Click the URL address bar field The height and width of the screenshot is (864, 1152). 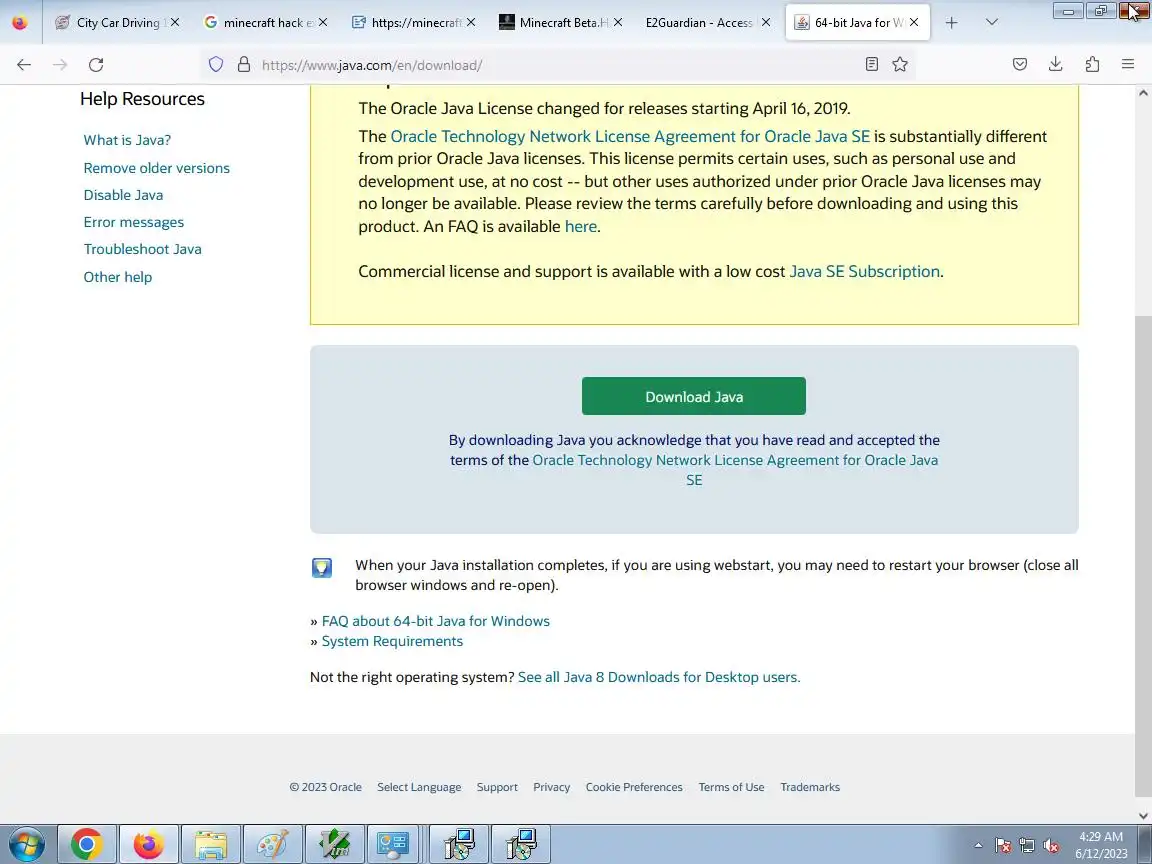click(x=558, y=65)
